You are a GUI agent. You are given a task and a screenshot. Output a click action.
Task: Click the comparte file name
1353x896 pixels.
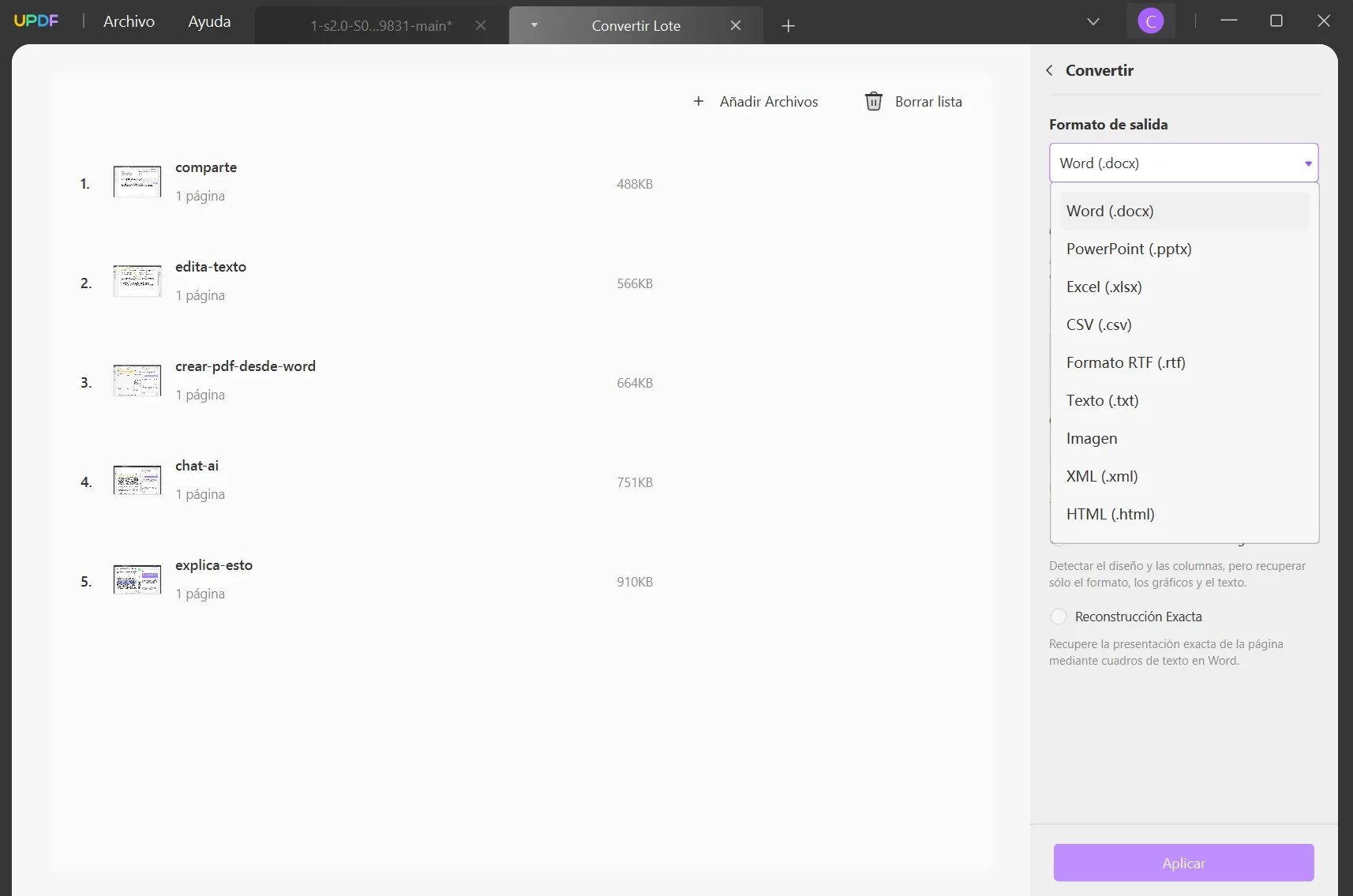coord(206,167)
